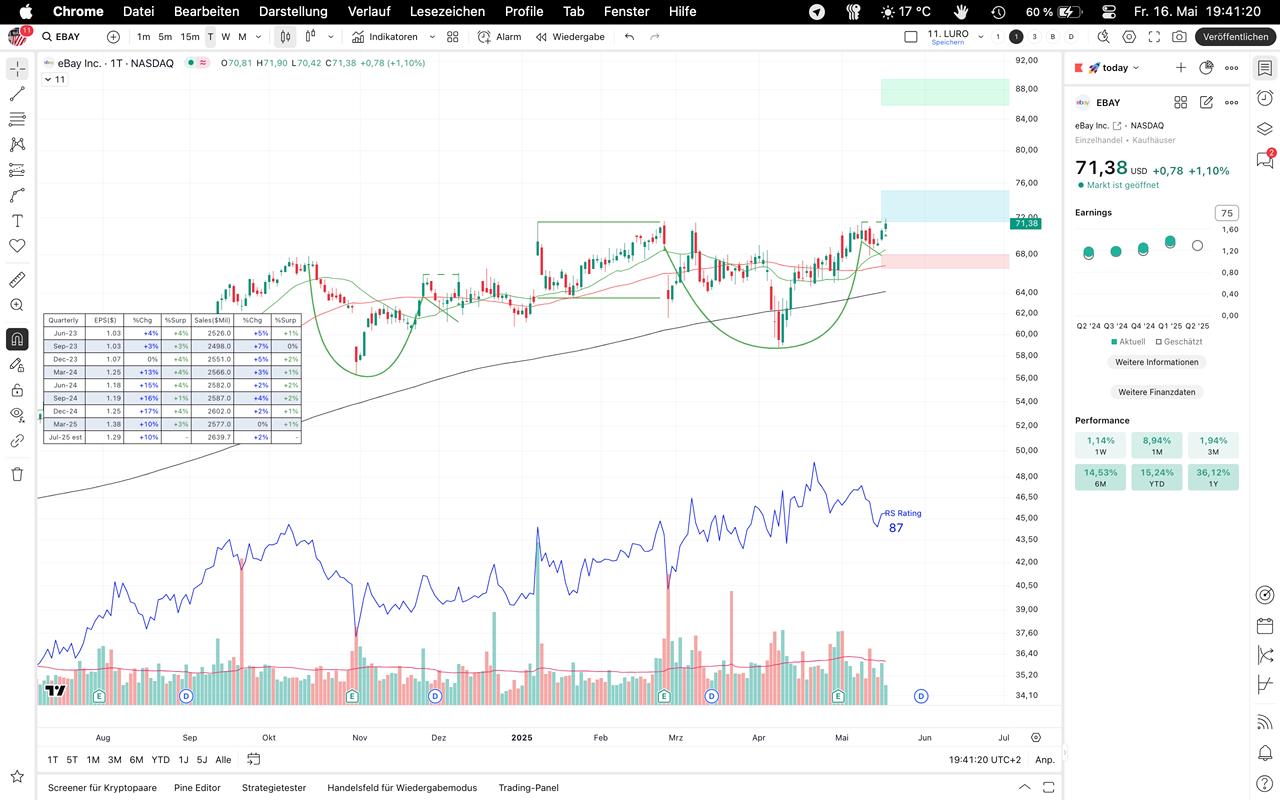Take a chart snapshot with camera icon
The height and width of the screenshot is (800, 1280).
pos(1179,37)
